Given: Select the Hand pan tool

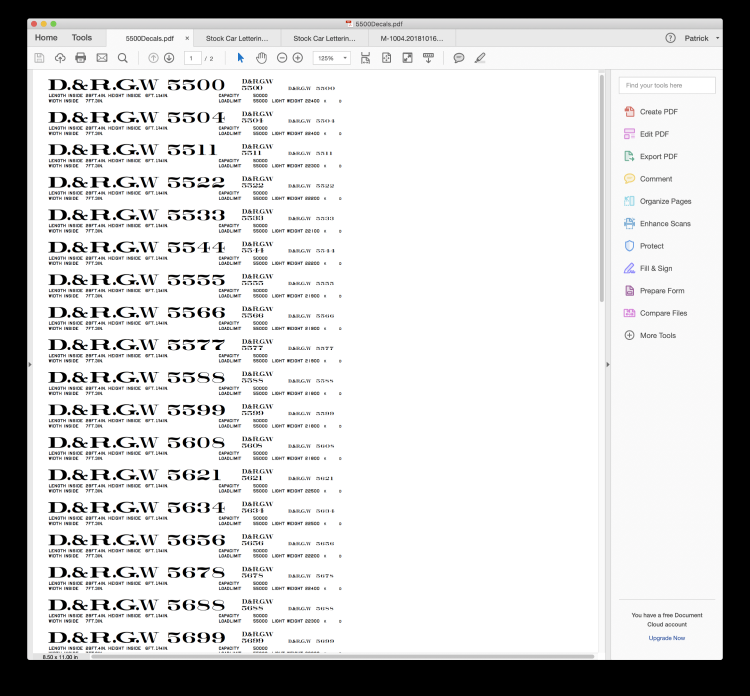Looking at the screenshot, I should click(x=261, y=58).
